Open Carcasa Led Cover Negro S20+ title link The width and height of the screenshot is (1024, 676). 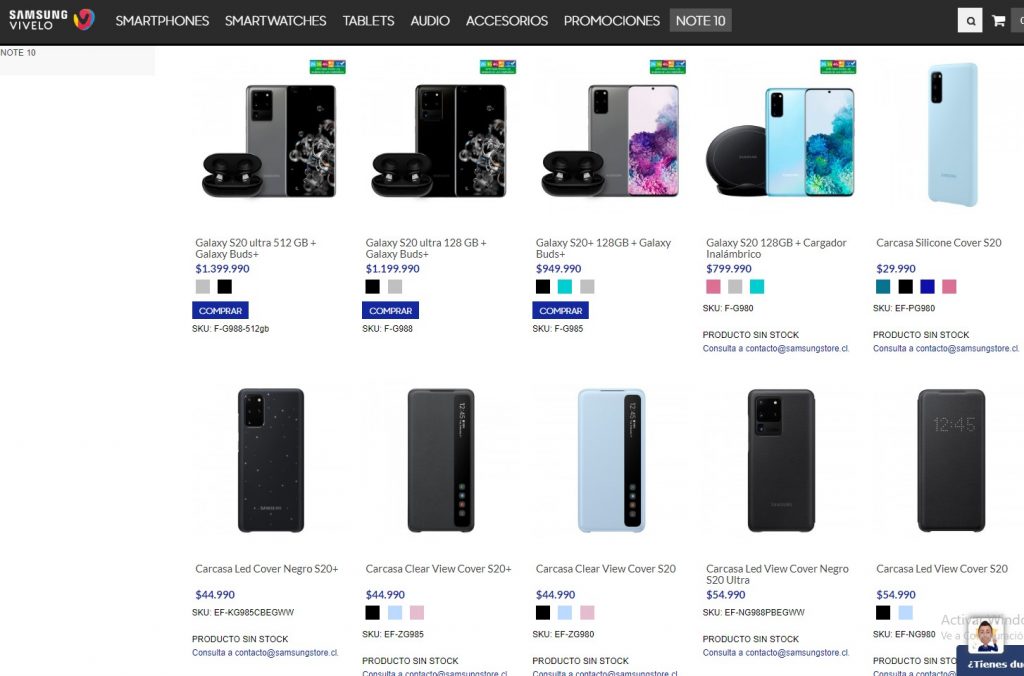[x=267, y=569]
